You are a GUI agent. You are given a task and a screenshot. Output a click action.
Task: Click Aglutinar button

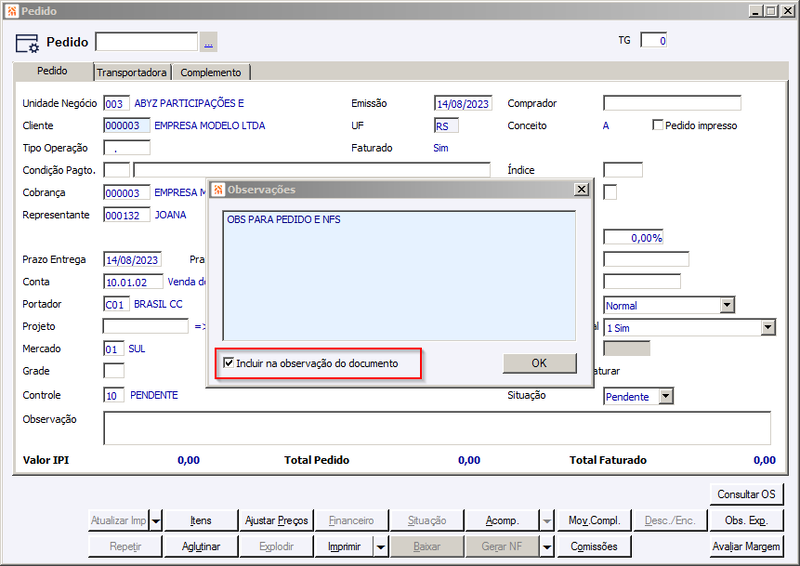tap(201, 547)
